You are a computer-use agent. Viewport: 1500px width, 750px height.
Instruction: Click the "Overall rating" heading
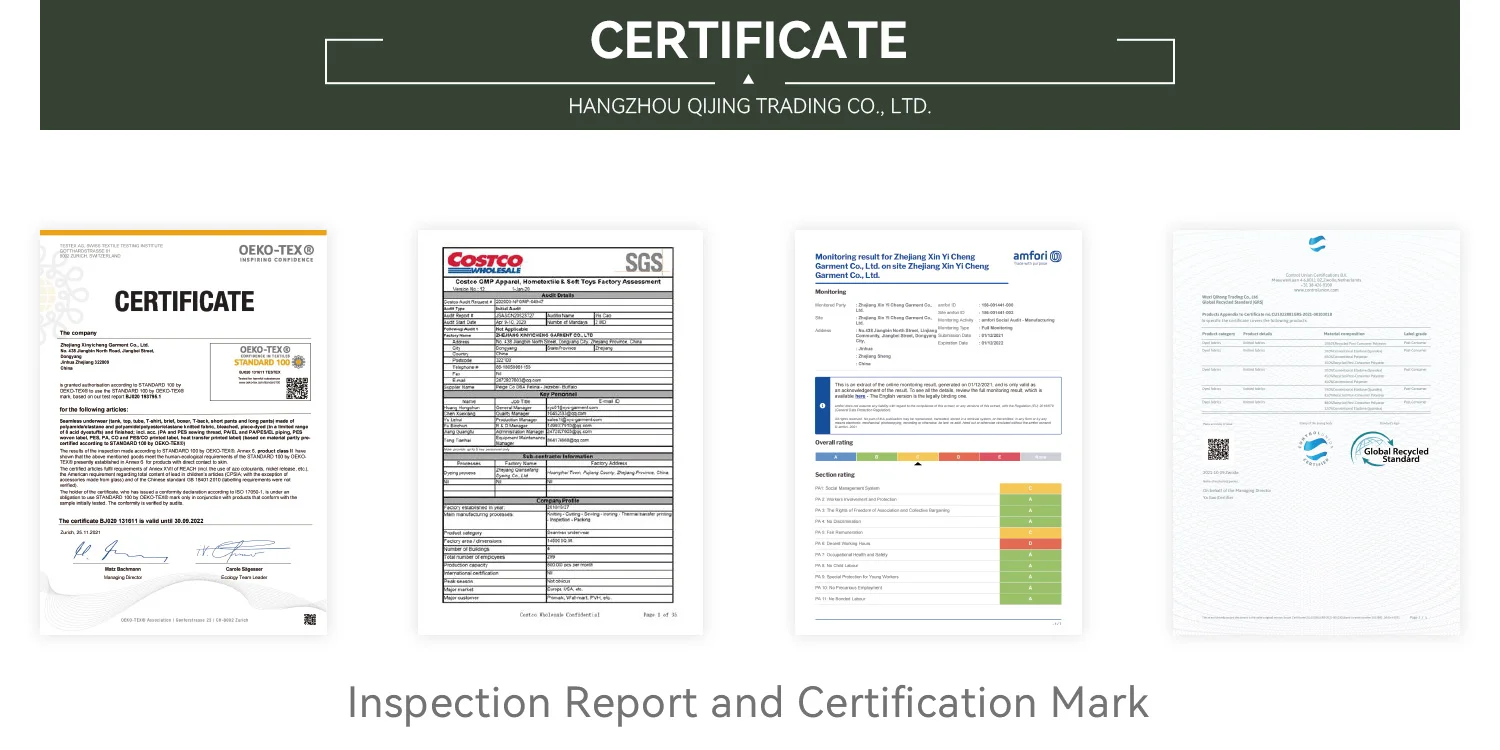click(x=834, y=441)
